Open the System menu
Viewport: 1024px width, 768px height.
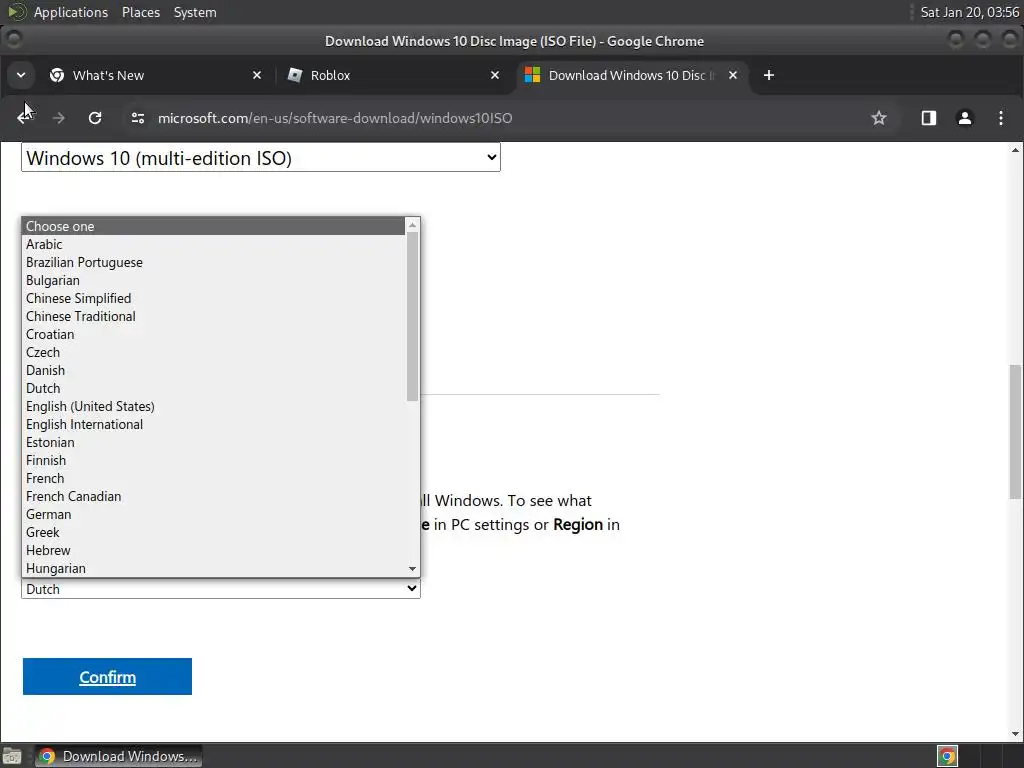point(195,12)
